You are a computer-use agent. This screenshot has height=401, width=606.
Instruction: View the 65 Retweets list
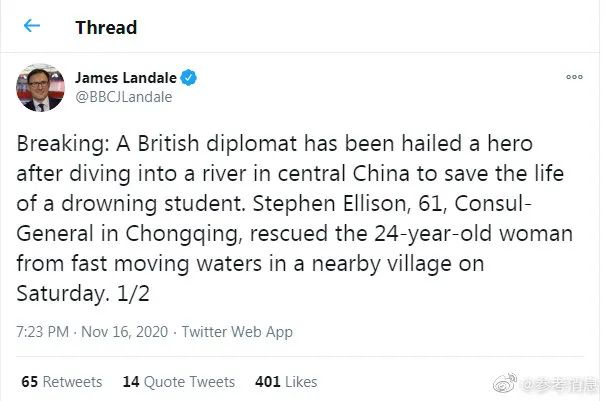[x=61, y=381]
